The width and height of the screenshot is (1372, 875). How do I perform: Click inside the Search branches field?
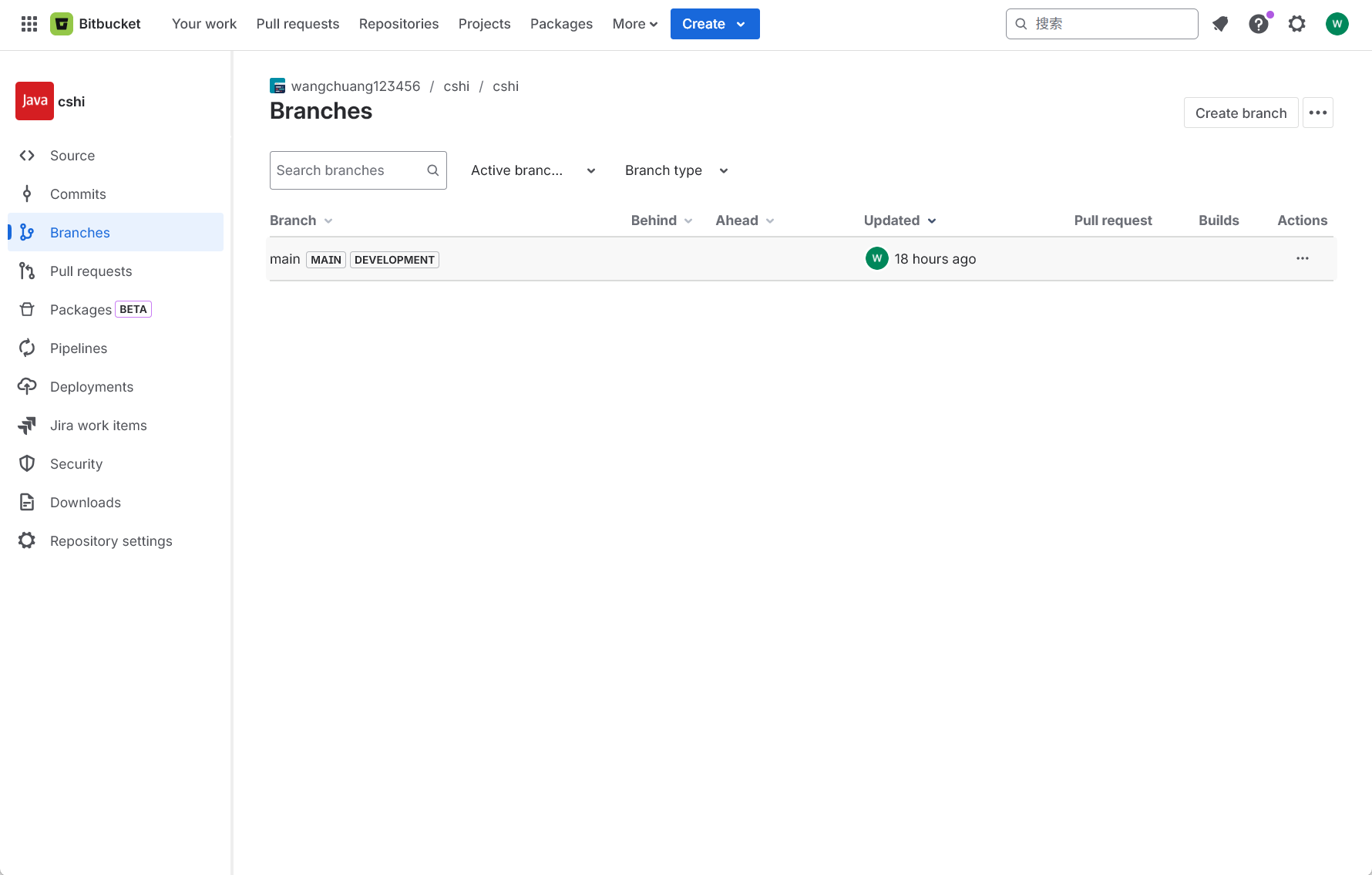point(347,170)
